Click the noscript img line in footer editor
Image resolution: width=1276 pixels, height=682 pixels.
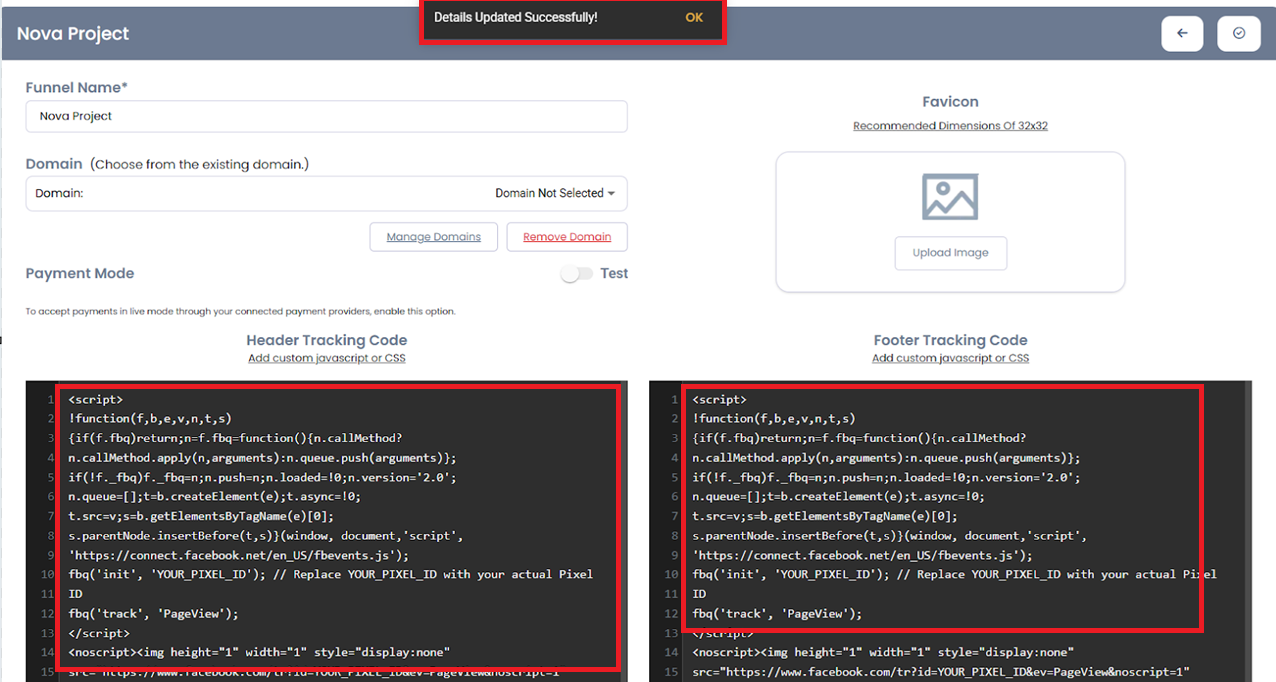tap(882, 652)
